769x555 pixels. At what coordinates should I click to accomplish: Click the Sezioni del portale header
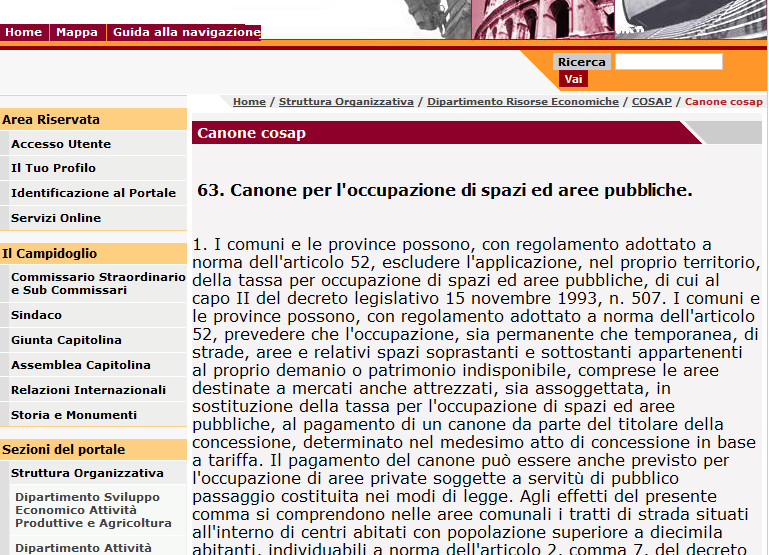(x=93, y=449)
